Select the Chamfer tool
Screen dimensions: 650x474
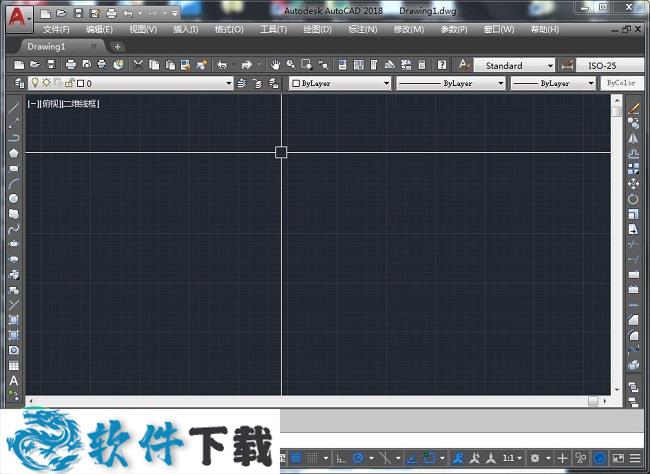(x=633, y=320)
